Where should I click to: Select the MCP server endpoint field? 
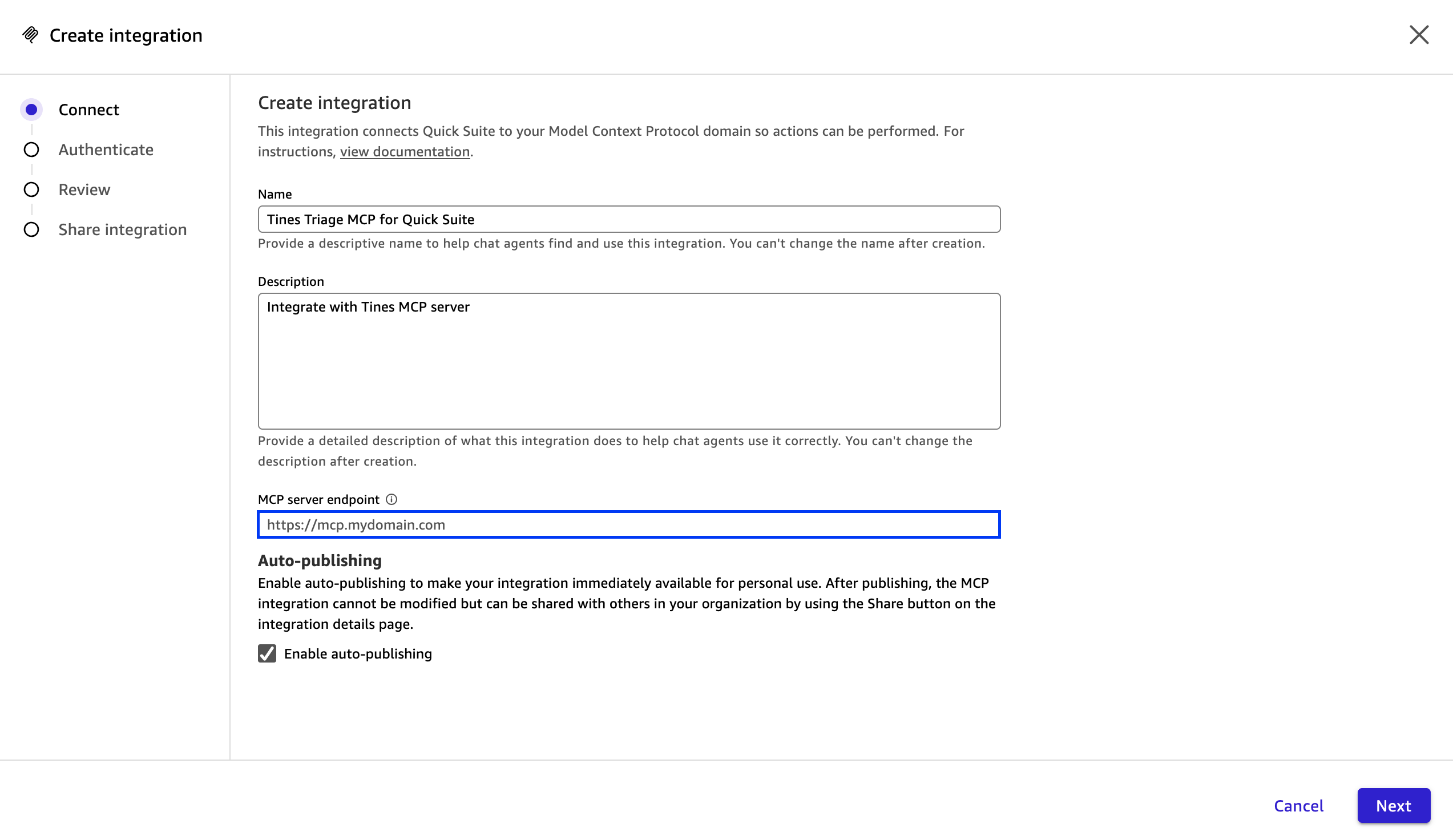coord(628,524)
